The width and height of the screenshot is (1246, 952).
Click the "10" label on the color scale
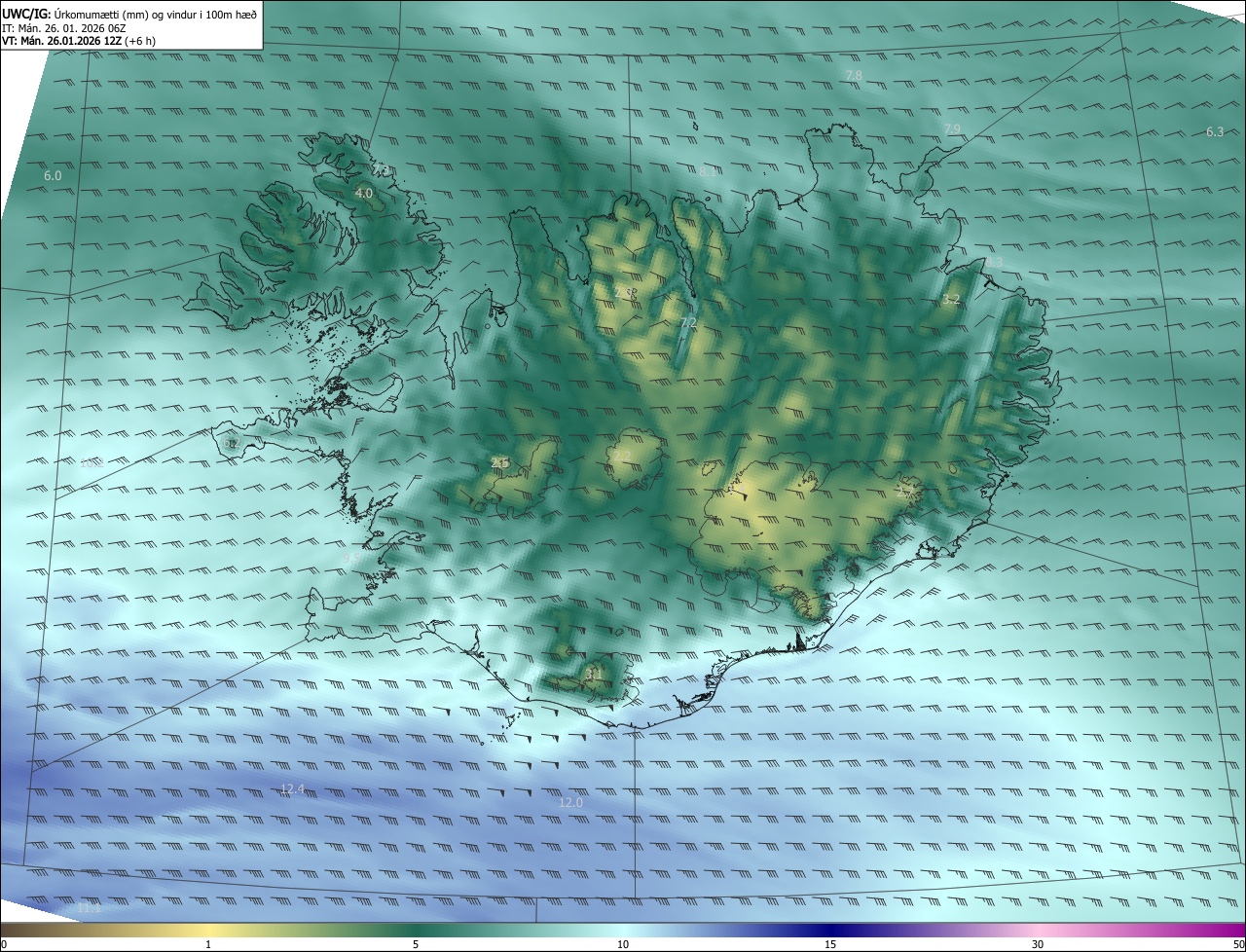(x=623, y=944)
